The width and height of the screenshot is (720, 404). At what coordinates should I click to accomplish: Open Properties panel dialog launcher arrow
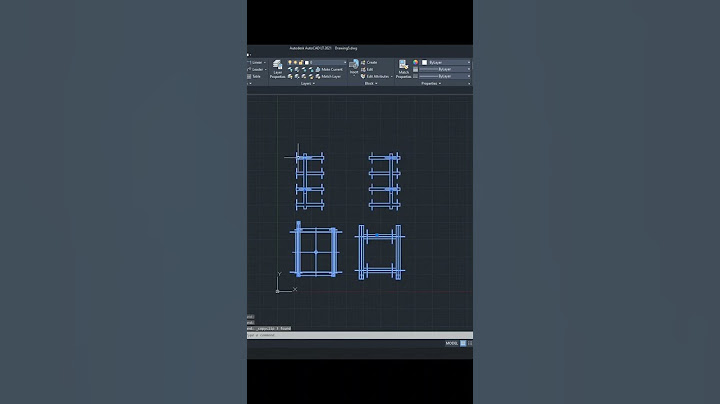pos(469,84)
